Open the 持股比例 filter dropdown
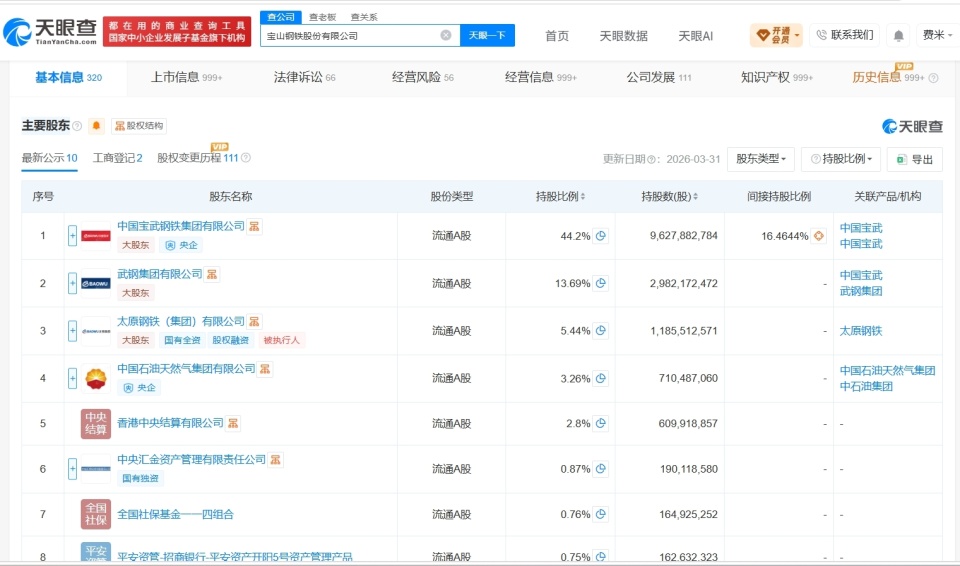This screenshot has width=960, height=566. pos(841,159)
